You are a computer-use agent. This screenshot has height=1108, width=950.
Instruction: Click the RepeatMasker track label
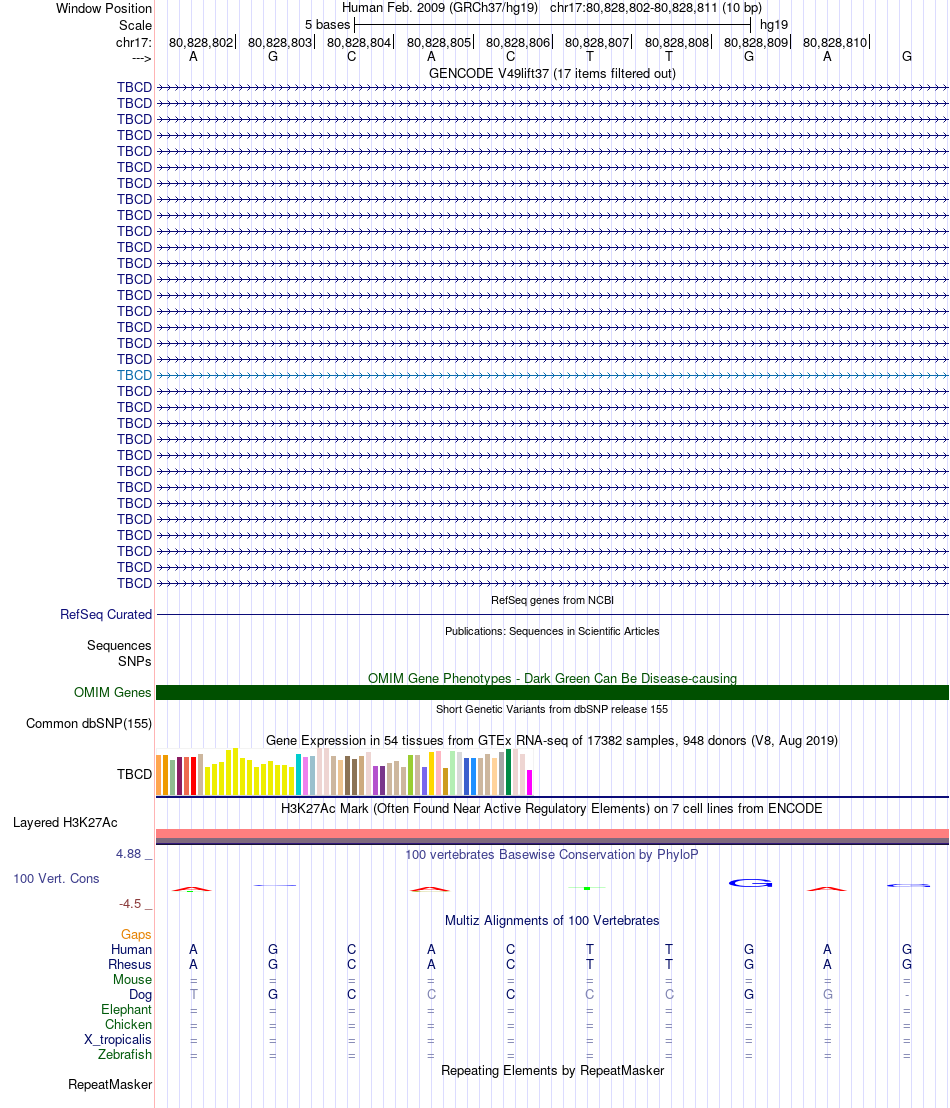pos(110,1085)
